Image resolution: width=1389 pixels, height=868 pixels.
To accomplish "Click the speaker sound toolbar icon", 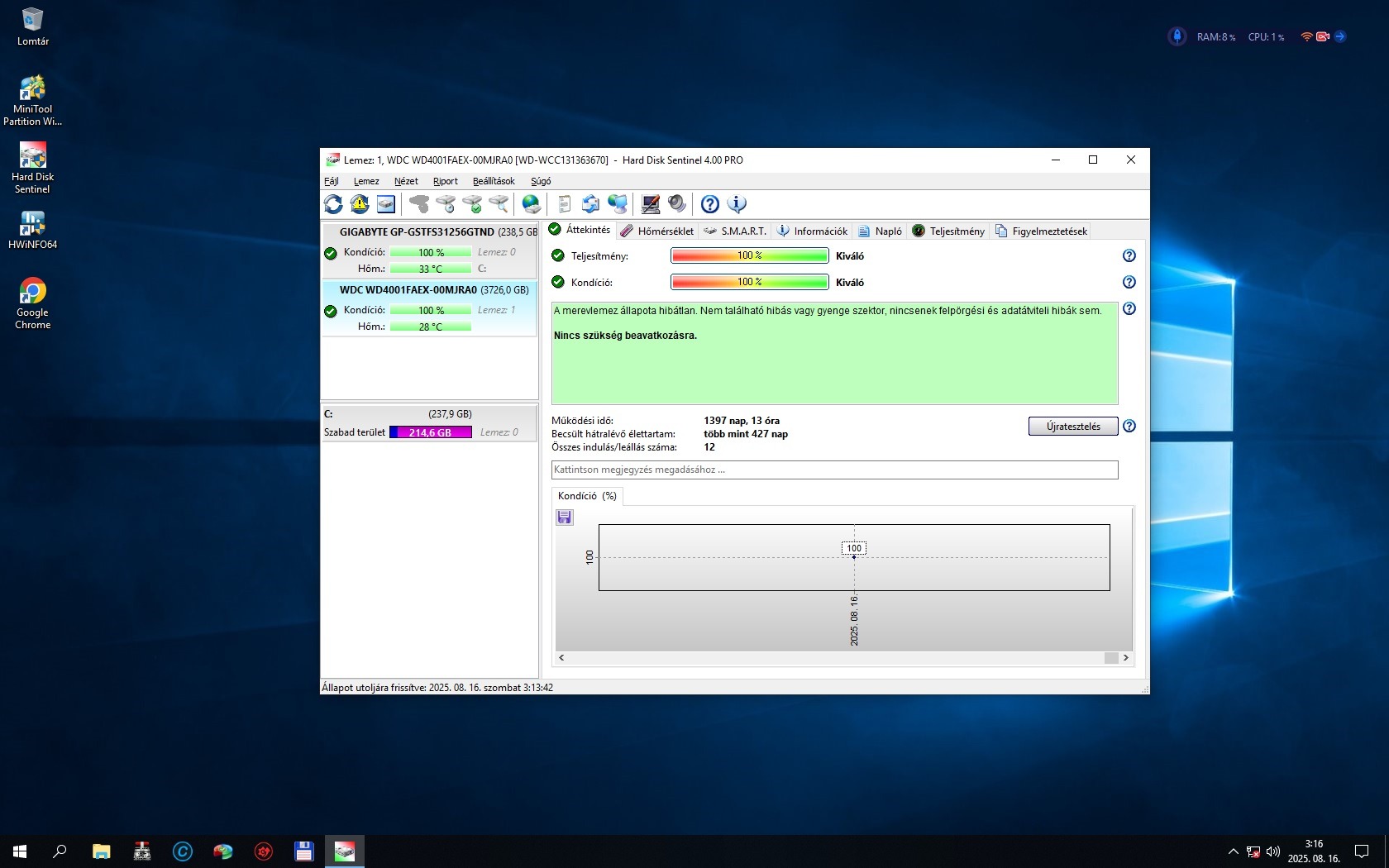I will 676,204.
